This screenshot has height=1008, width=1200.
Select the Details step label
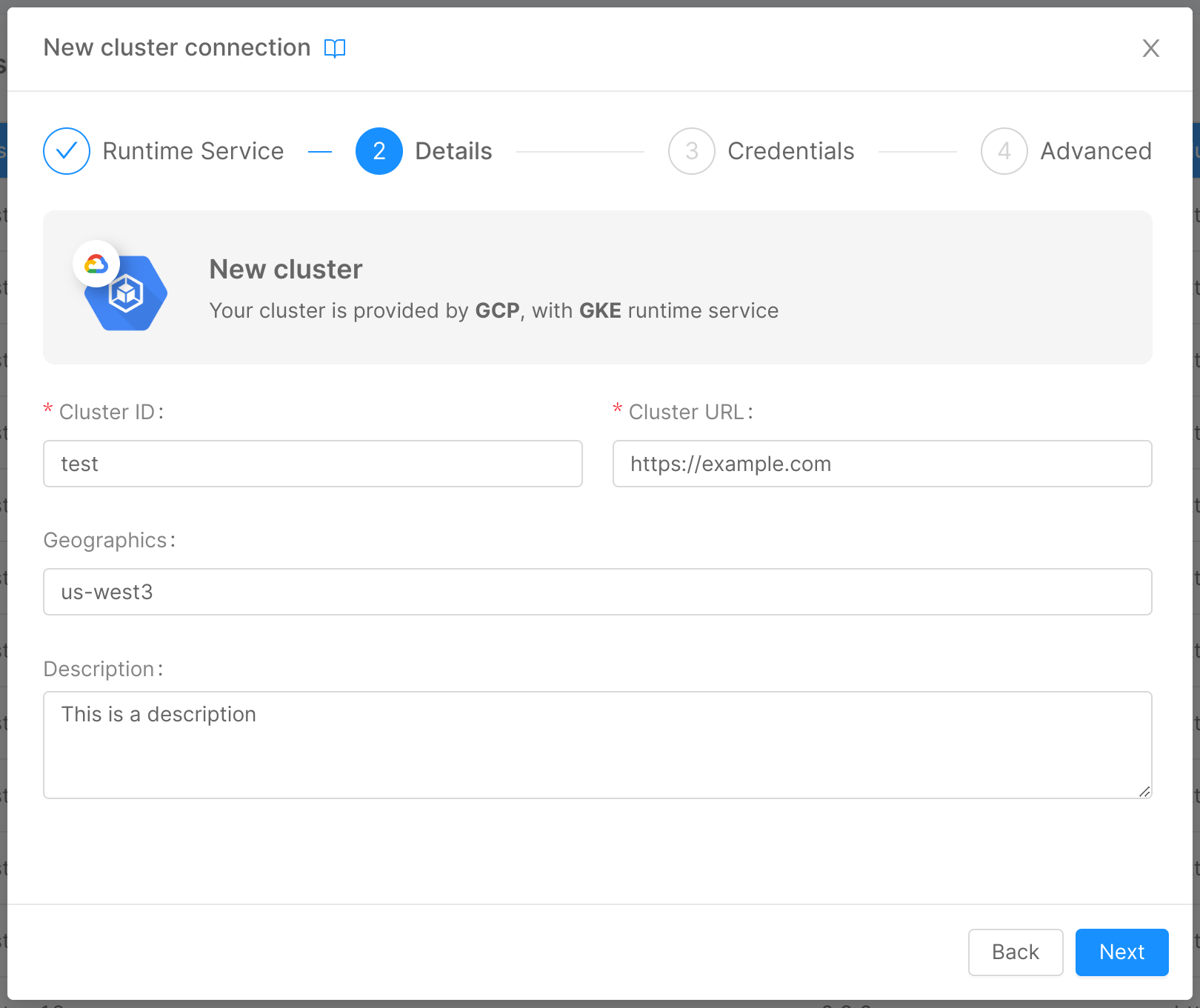453,151
